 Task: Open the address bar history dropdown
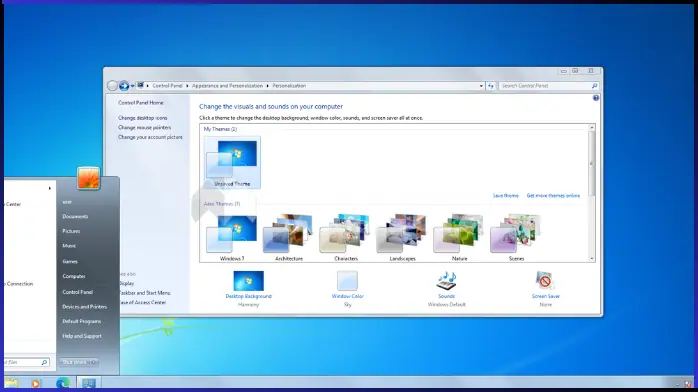click(x=481, y=86)
